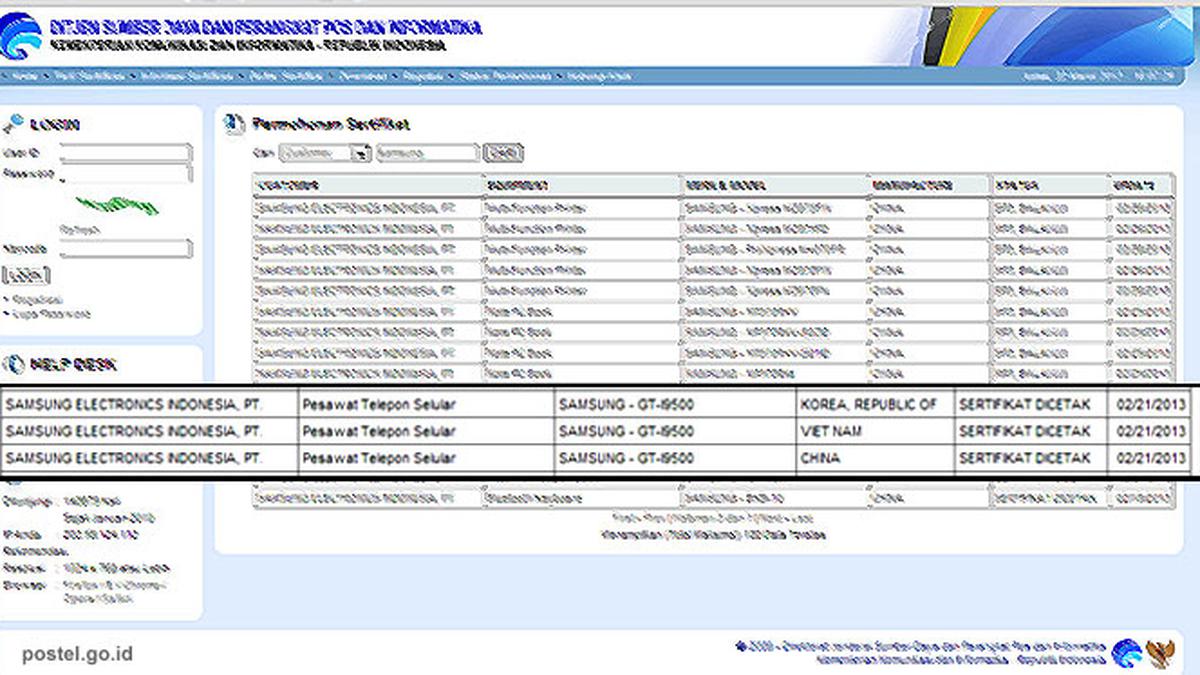Click the small Kominfo logo in footer
The width and height of the screenshot is (1200, 675).
point(1126,652)
